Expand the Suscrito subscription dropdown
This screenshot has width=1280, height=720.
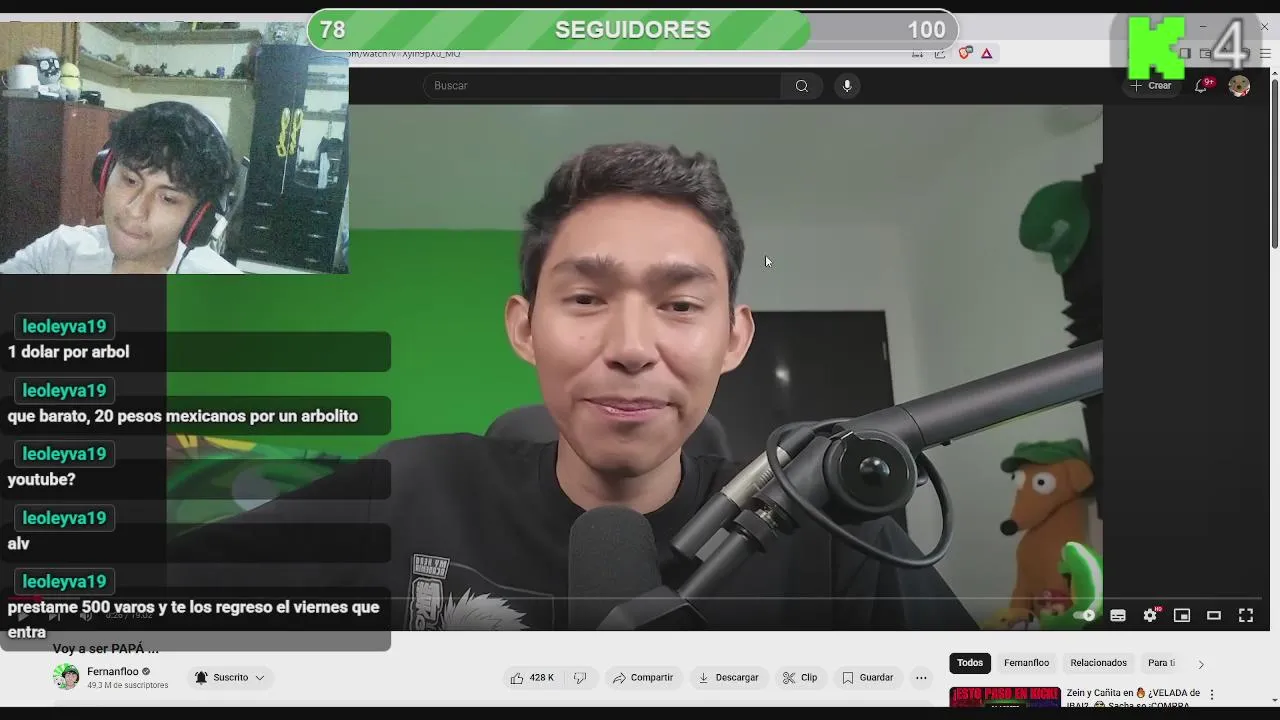click(230, 678)
